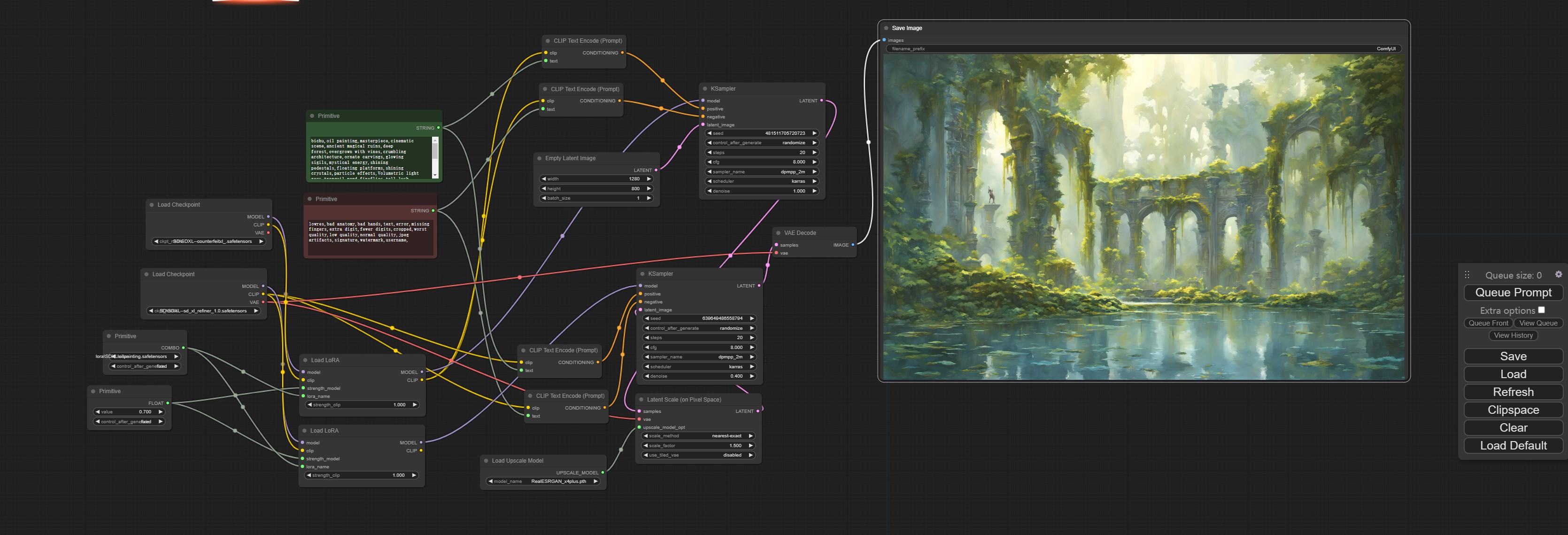This screenshot has height=535, width=1568.
Task: Open RealESRGAN_x4plus.pth model_name dropdown
Action: [543, 481]
